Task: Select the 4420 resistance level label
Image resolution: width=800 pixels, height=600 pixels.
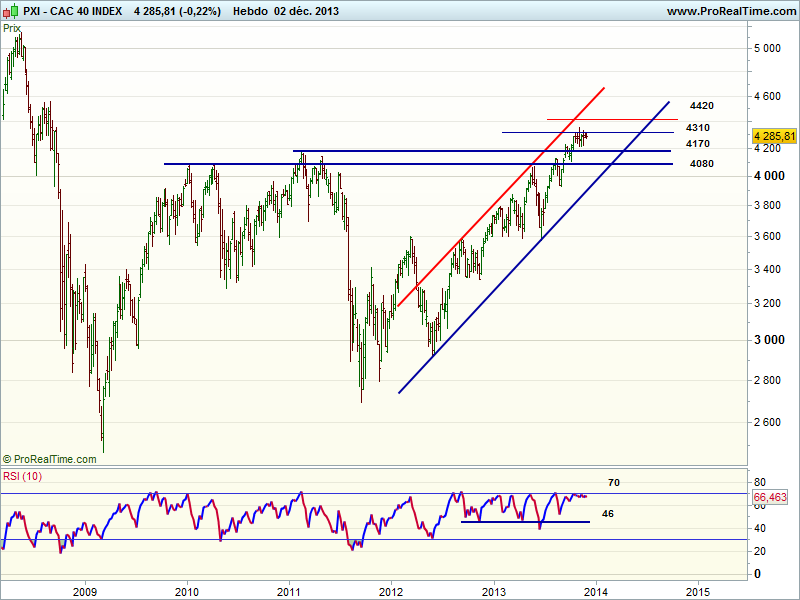Action: point(701,106)
